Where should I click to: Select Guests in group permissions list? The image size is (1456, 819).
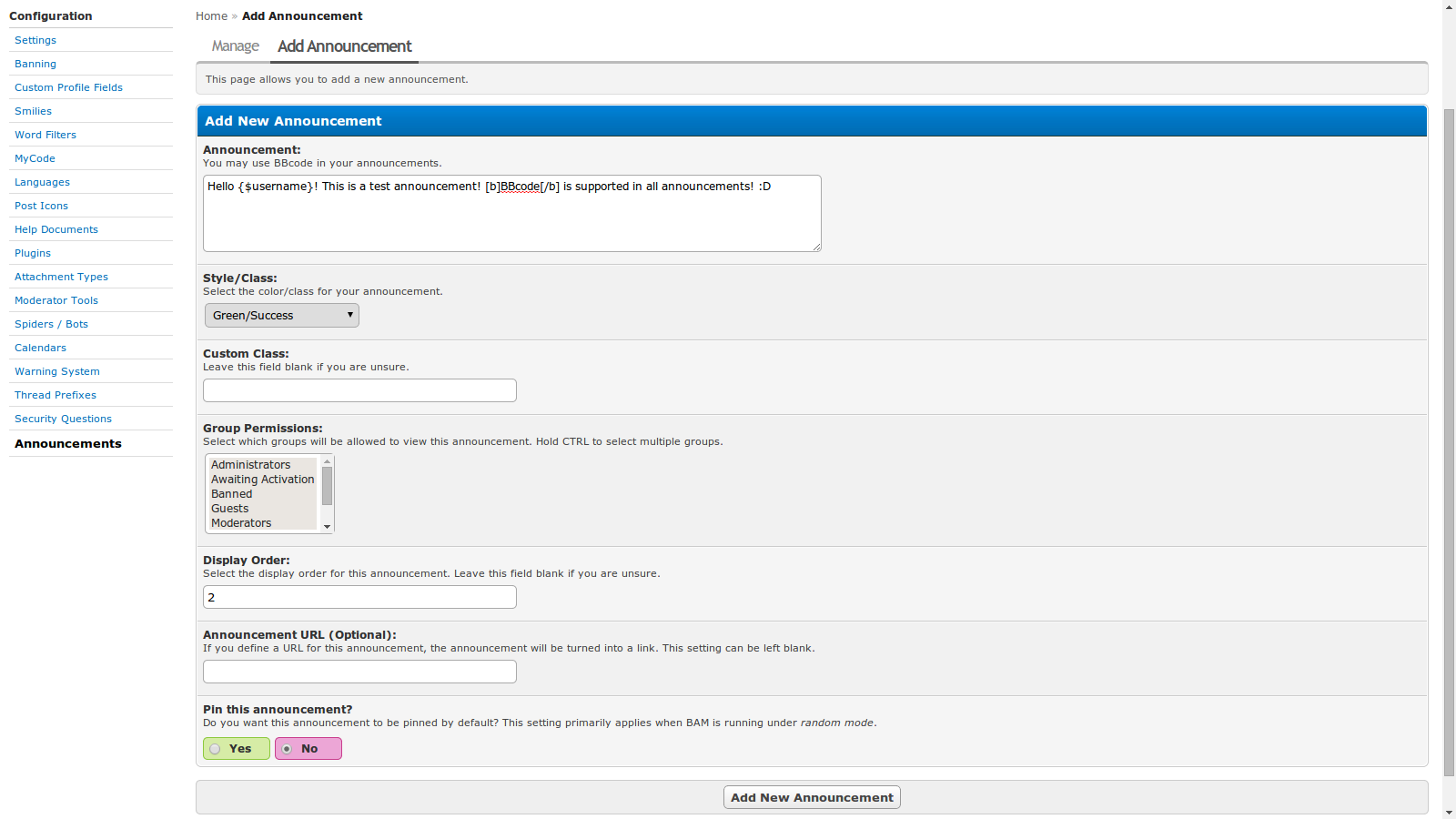coord(230,509)
